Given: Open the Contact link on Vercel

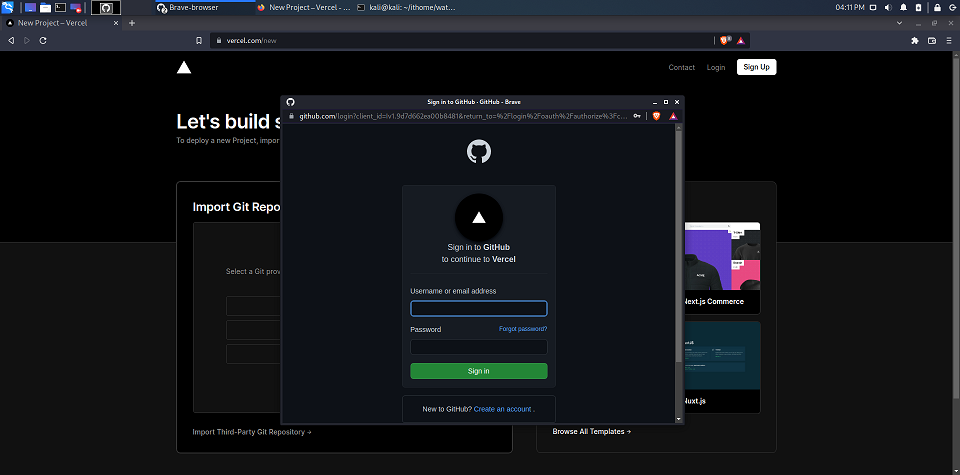Looking at the screenshot, I should pos(681,67).
